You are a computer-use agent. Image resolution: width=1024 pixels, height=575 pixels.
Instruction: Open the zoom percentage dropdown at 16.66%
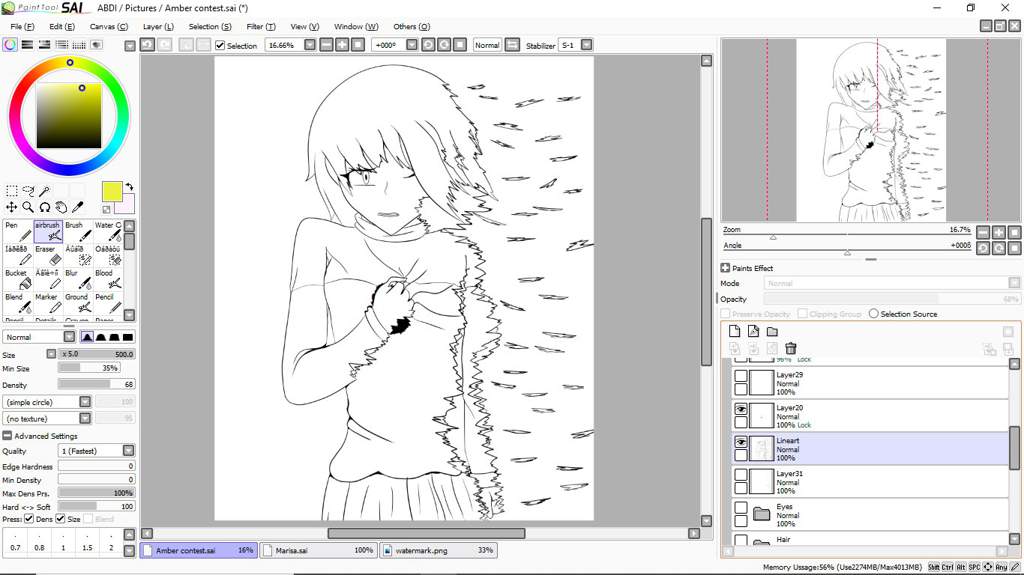310,45
